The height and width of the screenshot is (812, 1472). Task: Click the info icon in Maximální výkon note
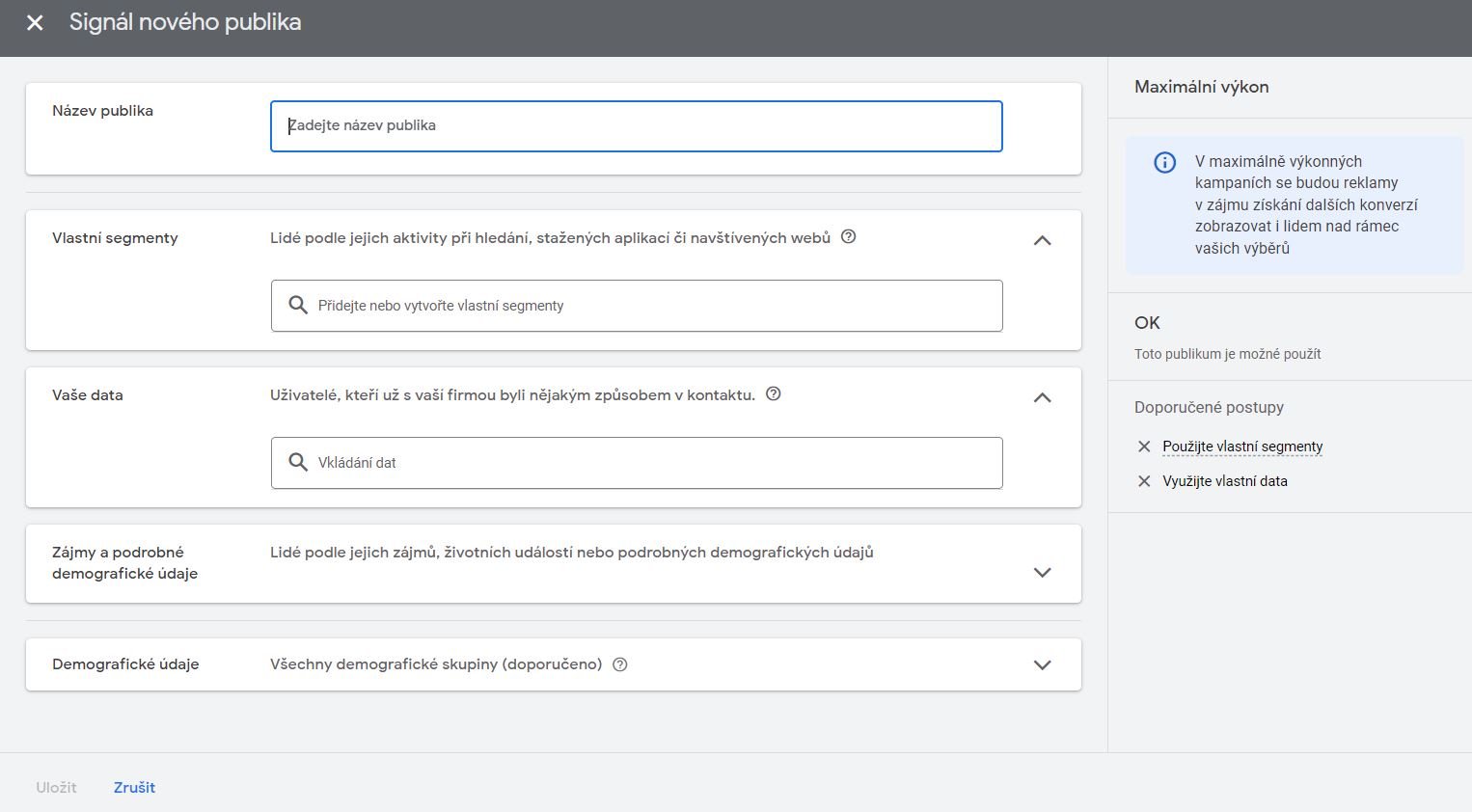click(1165, 162)
